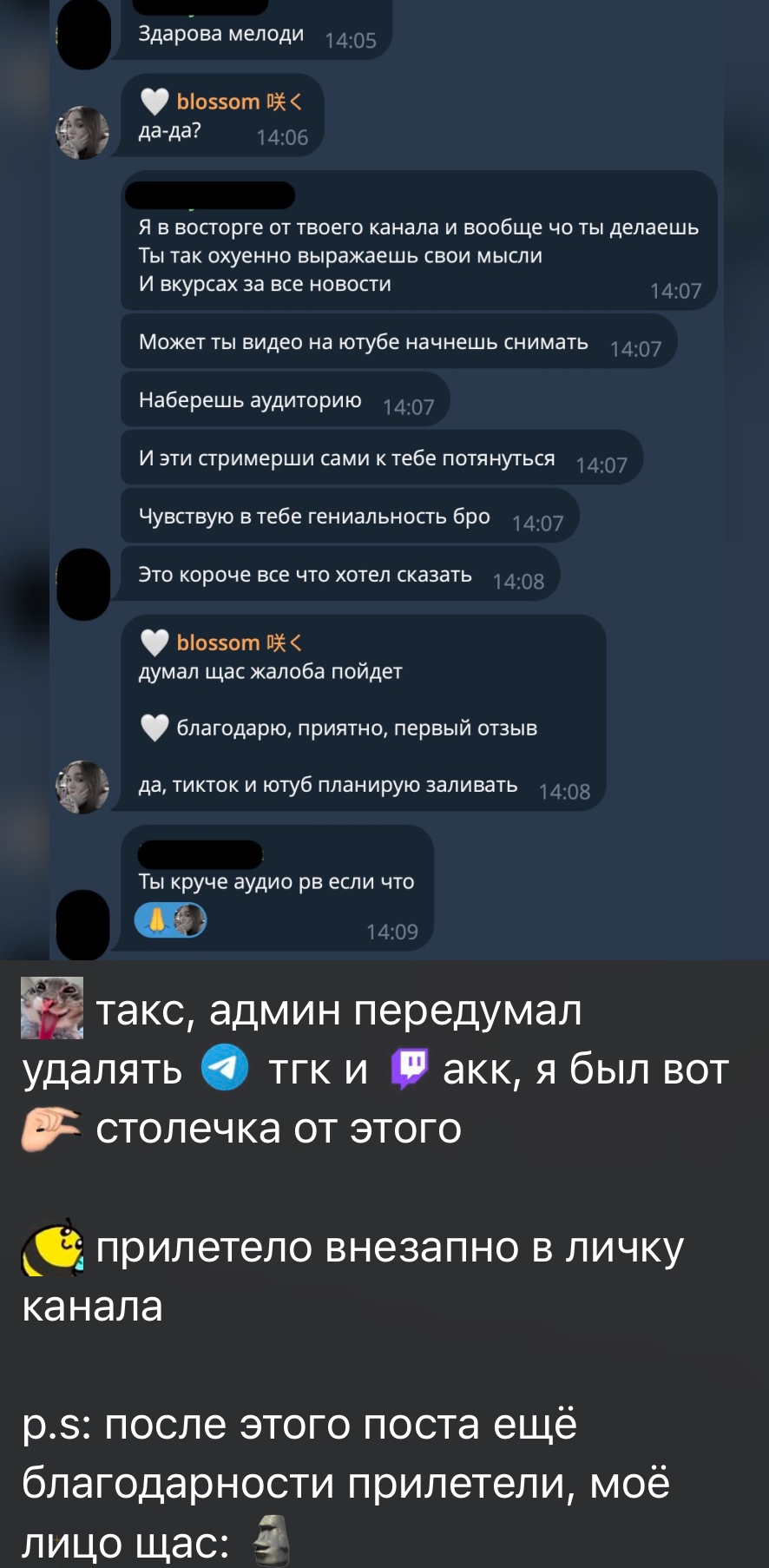Click the redacted sender name above 'Ты круче аудио'

point(200,854)
